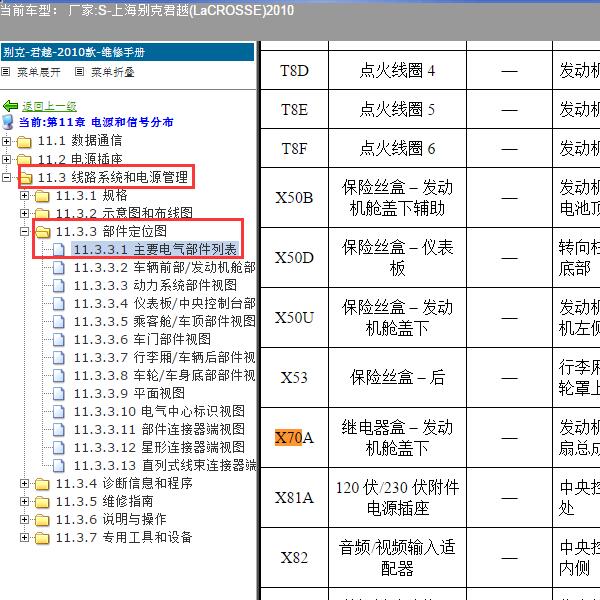
Task: Expand the 11.3.2 示意图和布线图 node
Action: 24,213
